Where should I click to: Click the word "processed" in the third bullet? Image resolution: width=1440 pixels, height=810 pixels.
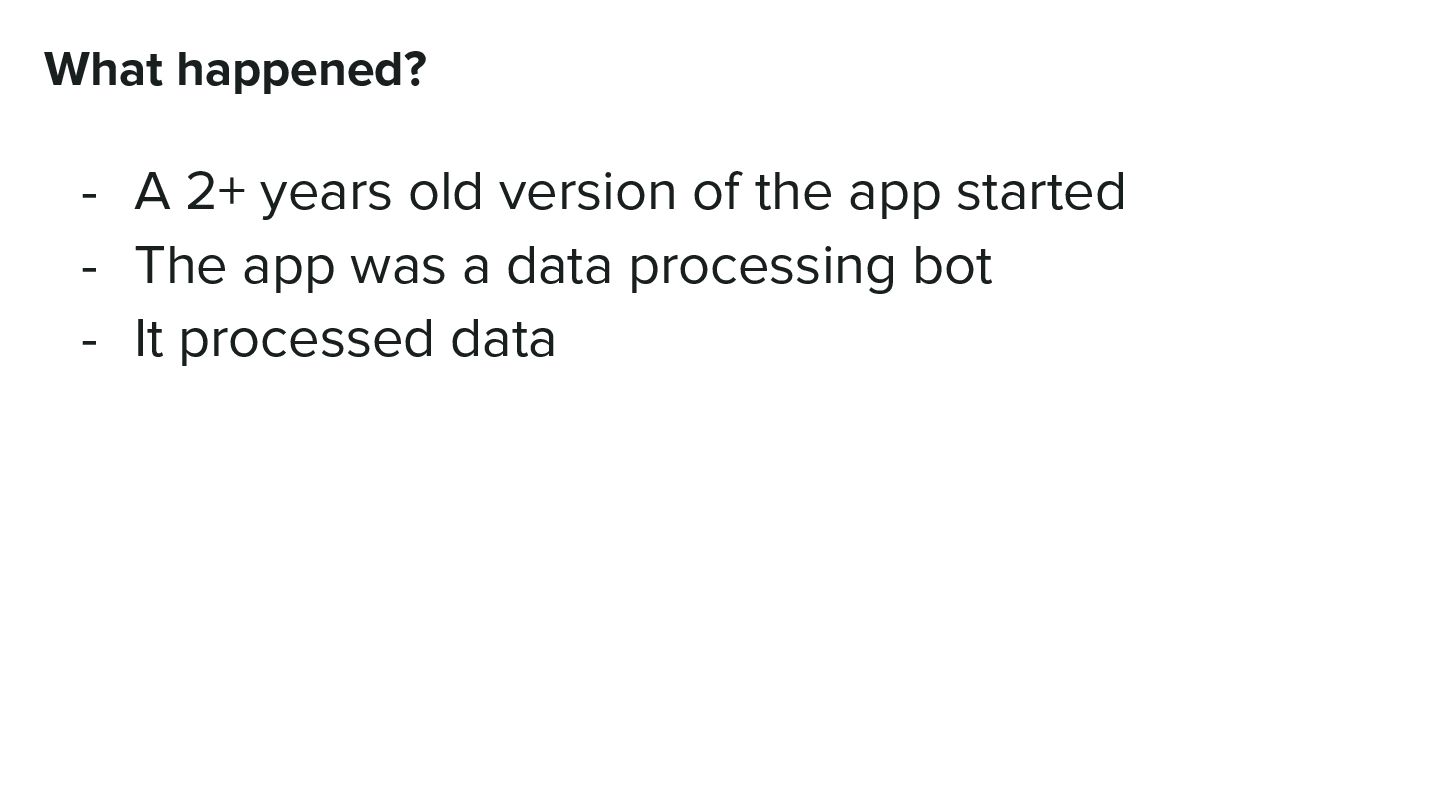point(305,341)
